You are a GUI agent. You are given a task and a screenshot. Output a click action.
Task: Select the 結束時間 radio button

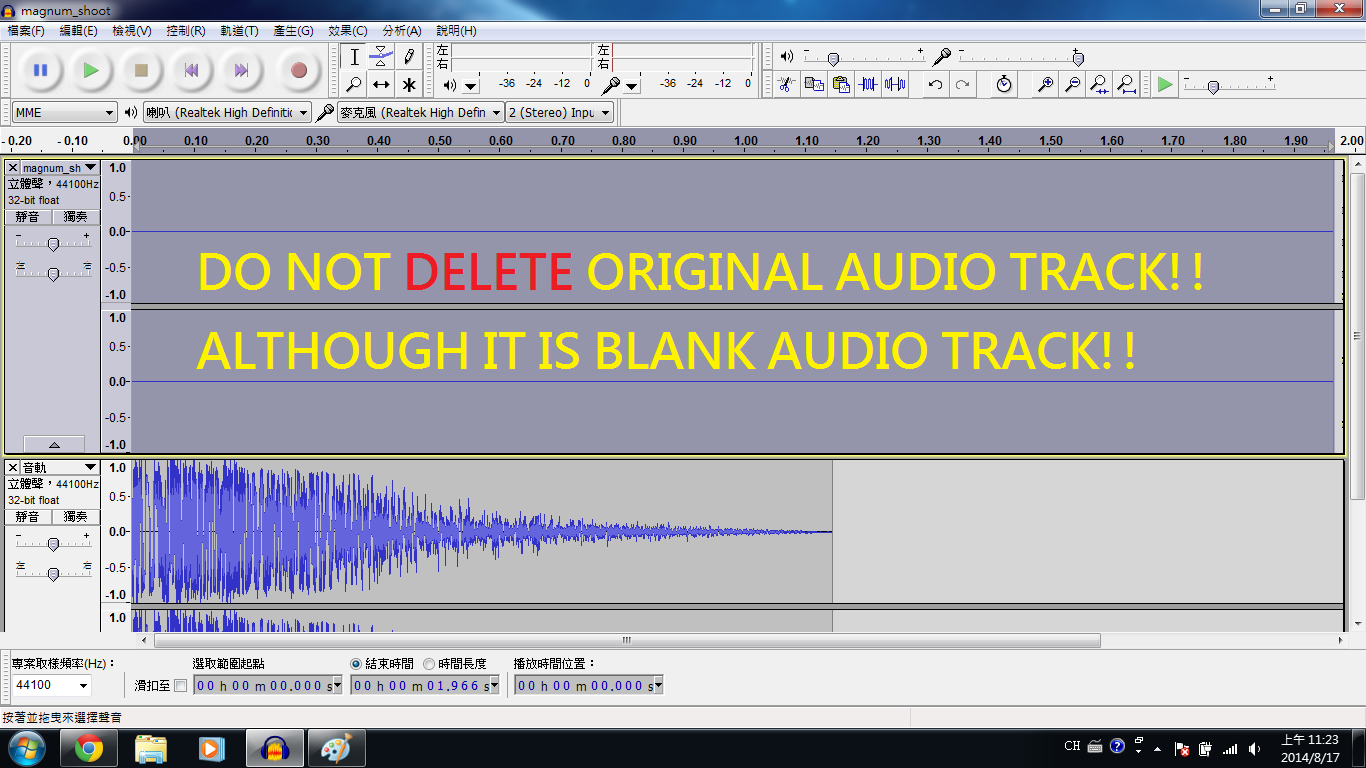coord(357,664)
